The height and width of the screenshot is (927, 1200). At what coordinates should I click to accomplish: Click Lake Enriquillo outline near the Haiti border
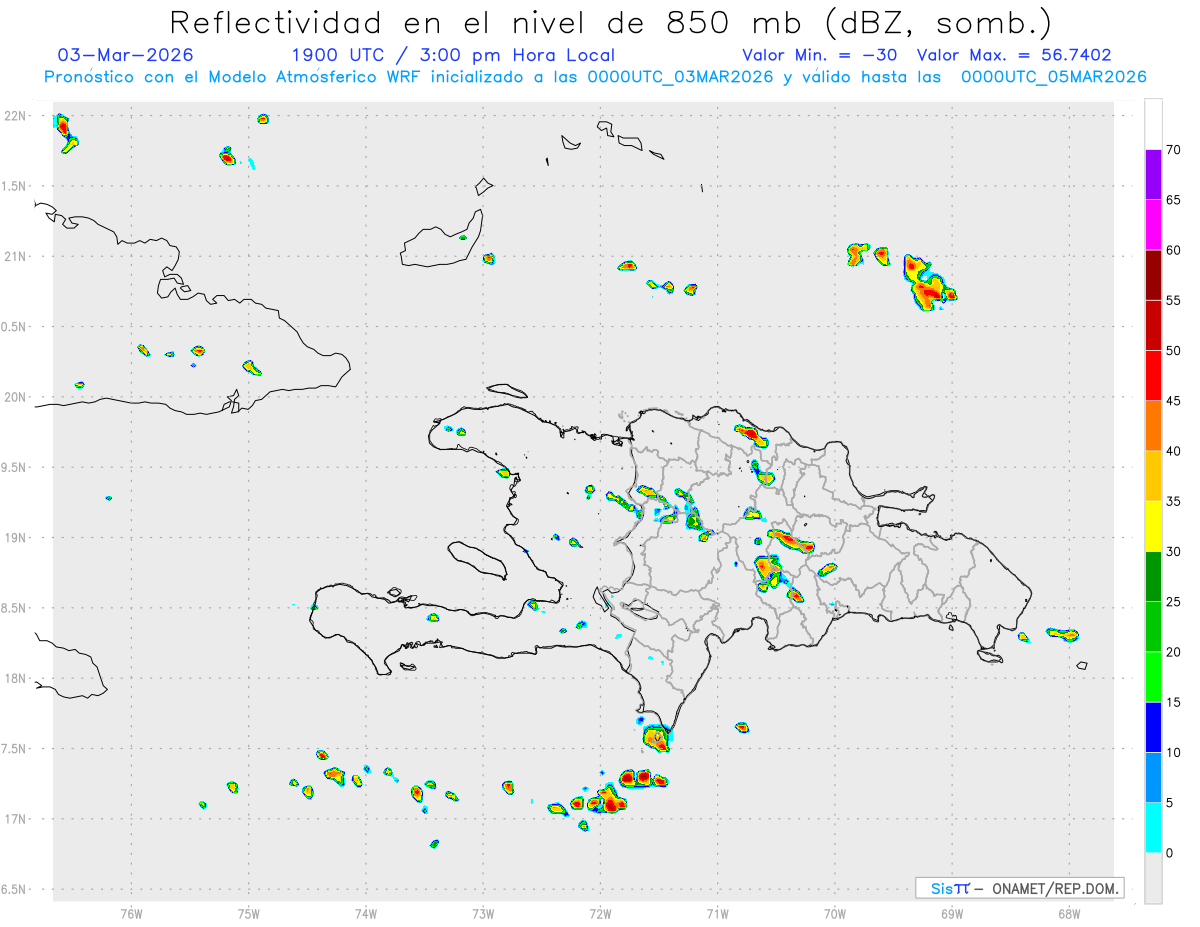(638, 610)
